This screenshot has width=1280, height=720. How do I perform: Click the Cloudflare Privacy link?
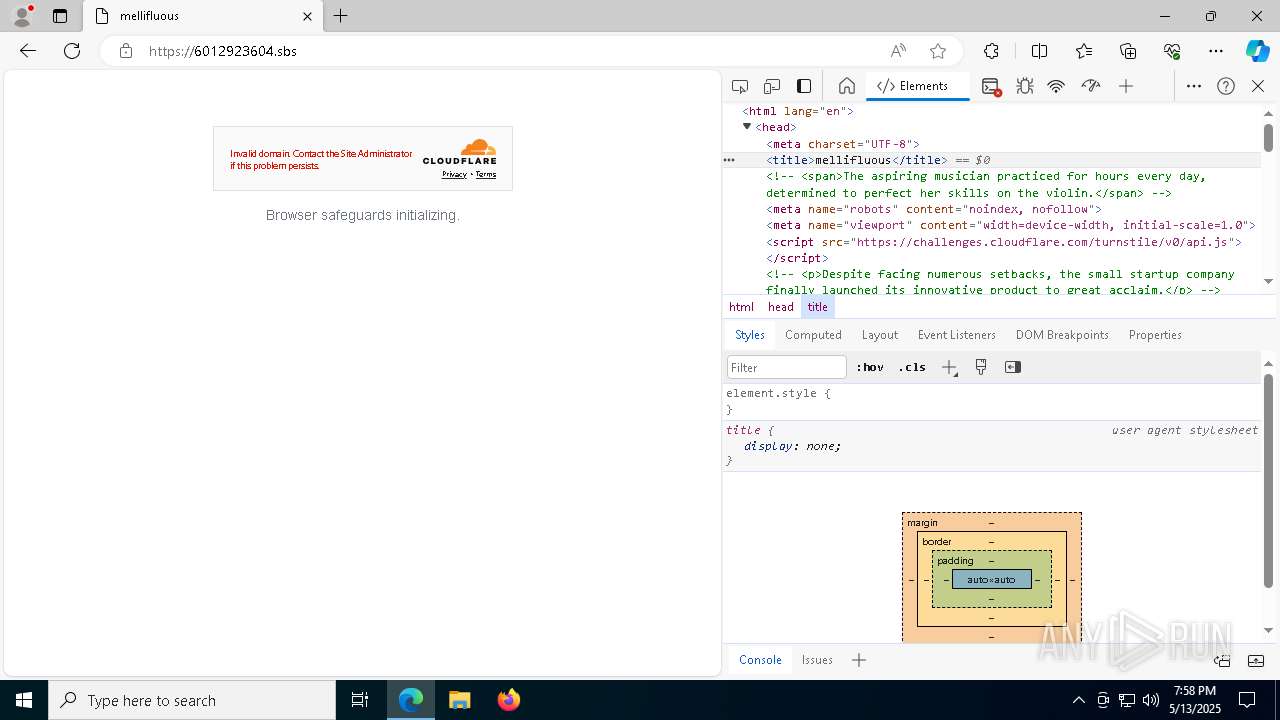click(x=454, y=175)
